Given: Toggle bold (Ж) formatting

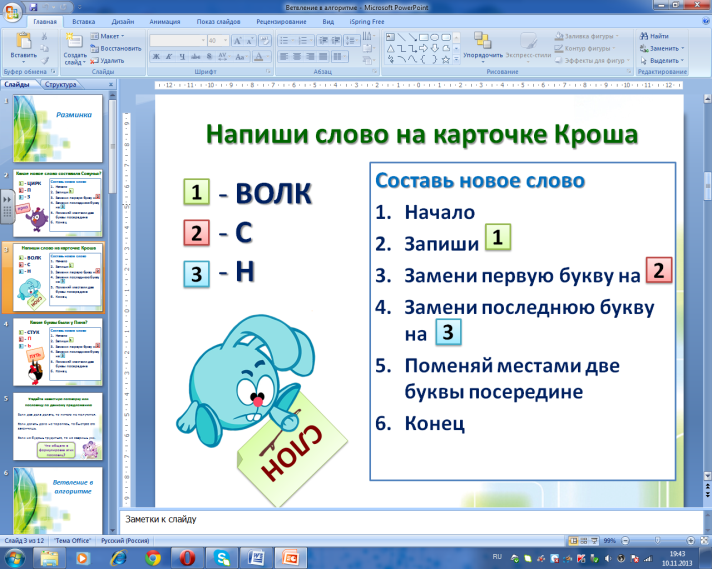Looking at the screenshot, I should click(x=156, y=57).
